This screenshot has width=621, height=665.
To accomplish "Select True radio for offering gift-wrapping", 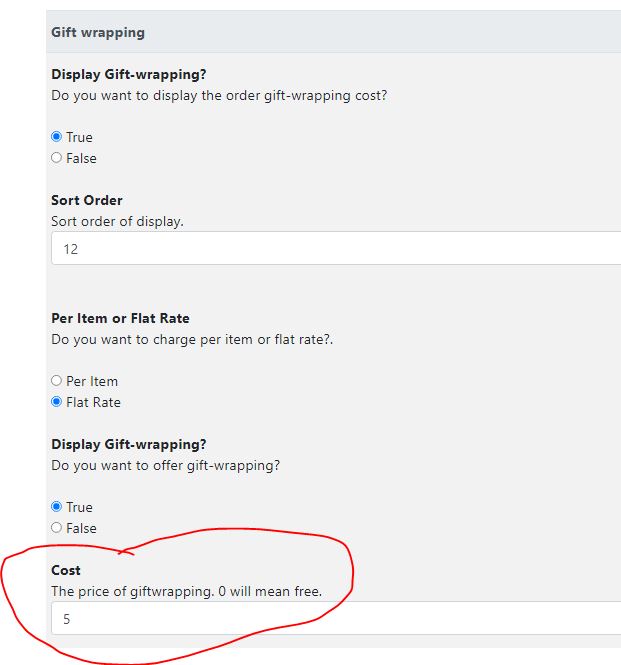I will (56, 507).
